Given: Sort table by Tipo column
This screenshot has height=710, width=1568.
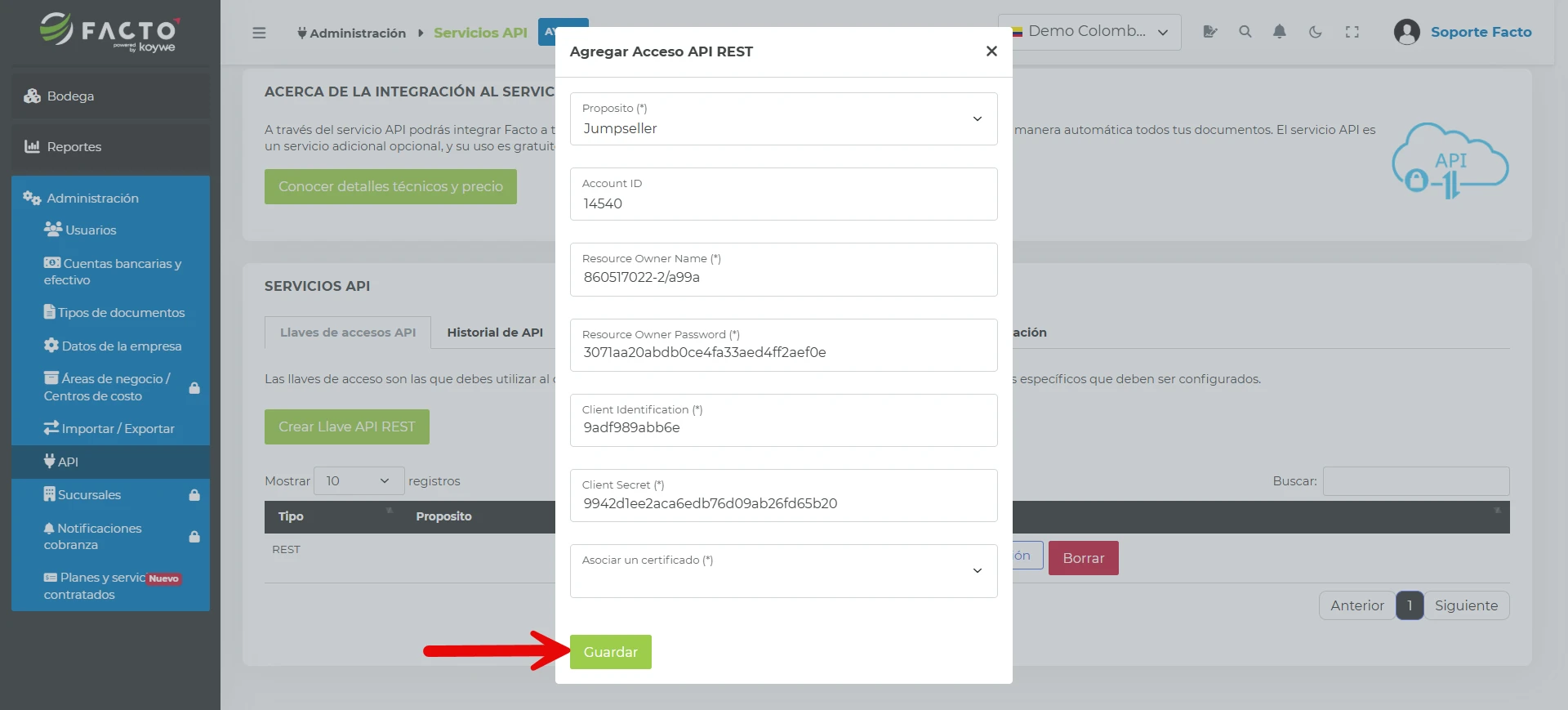Looking at the screenshot, I should (x=333, y=516).
